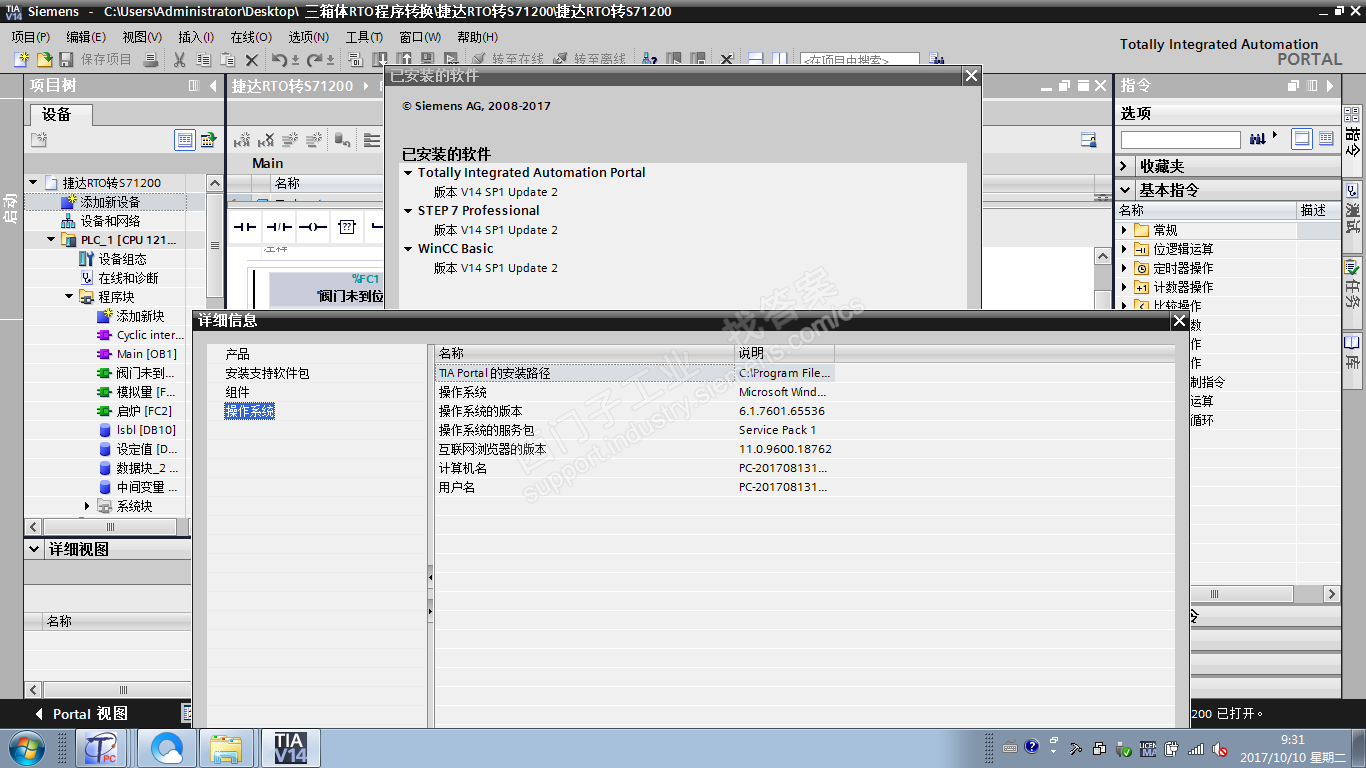This screenshot has width=1366, height=768.
Task: Click the 名称 column header in 详细信息
Action: click(x=585, y=353)
